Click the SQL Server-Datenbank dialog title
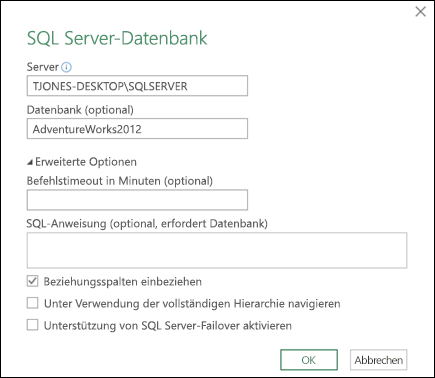This screenshot has width=435, height=378. 117,38
